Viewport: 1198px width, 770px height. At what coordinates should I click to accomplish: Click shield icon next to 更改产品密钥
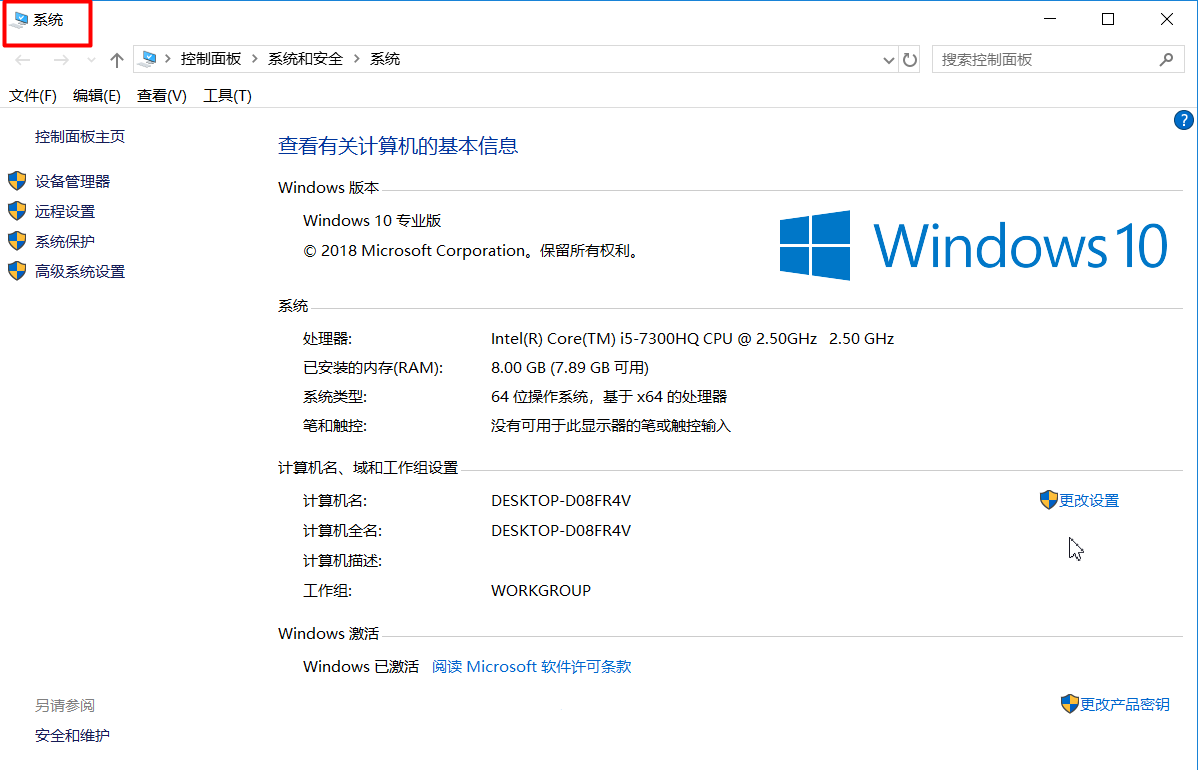point(1070,704)
